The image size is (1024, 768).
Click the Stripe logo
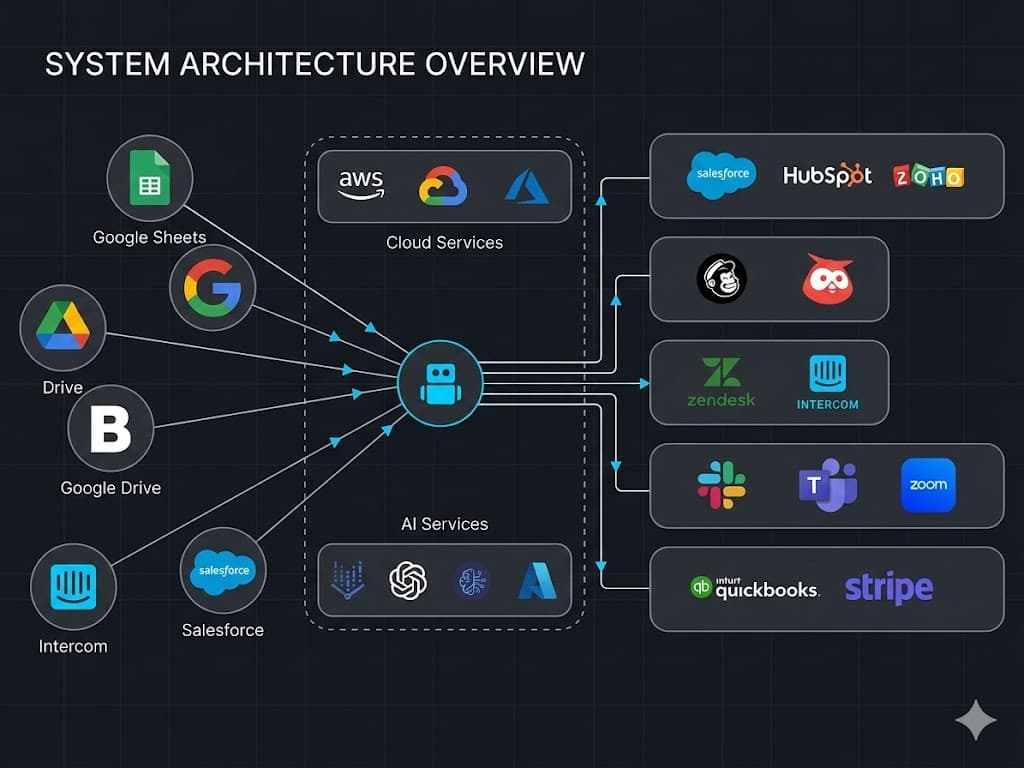coord(888,589)
